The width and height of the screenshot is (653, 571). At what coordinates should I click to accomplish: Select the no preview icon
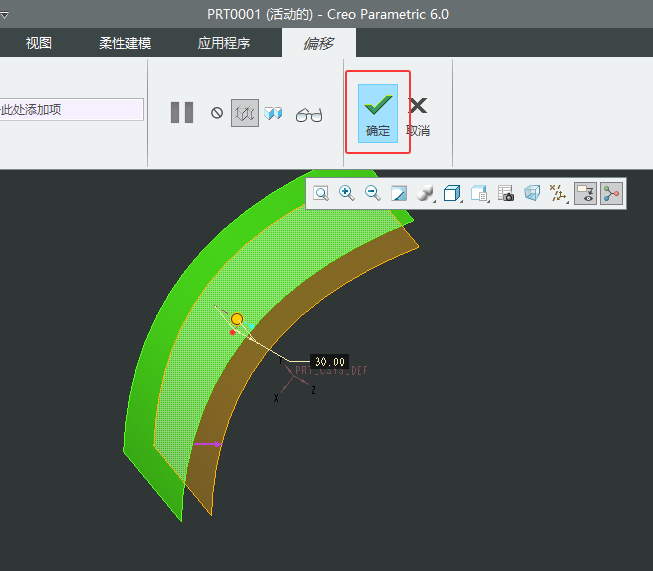217,113
